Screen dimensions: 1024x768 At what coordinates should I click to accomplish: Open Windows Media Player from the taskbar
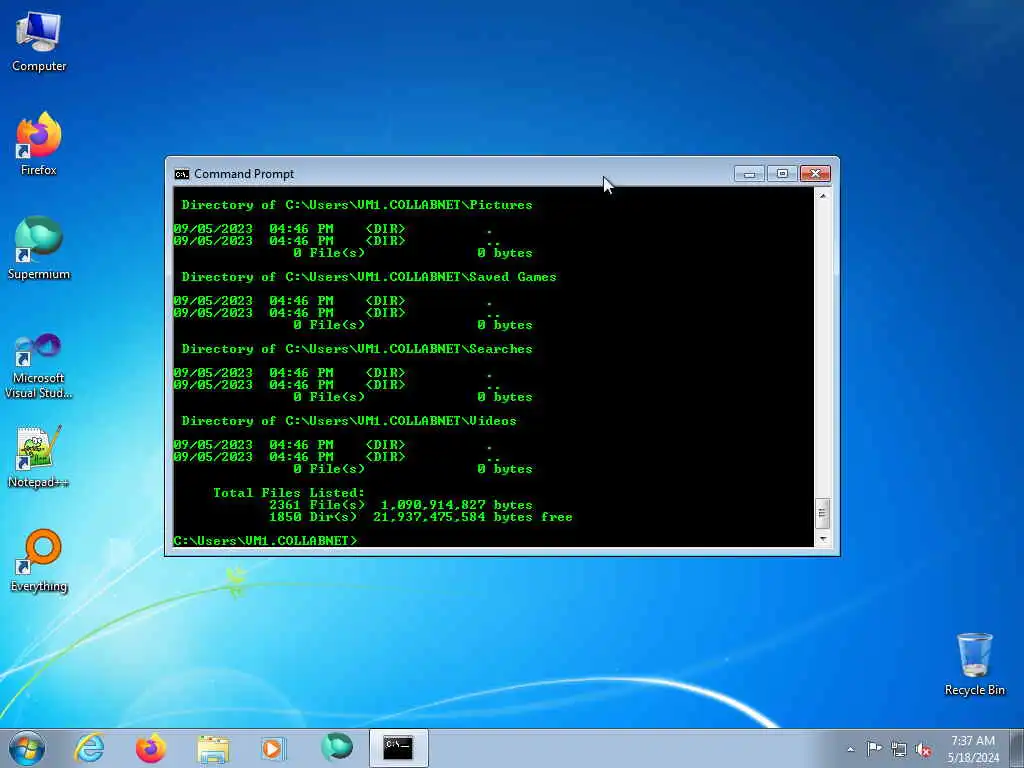[x=273, y=748]
